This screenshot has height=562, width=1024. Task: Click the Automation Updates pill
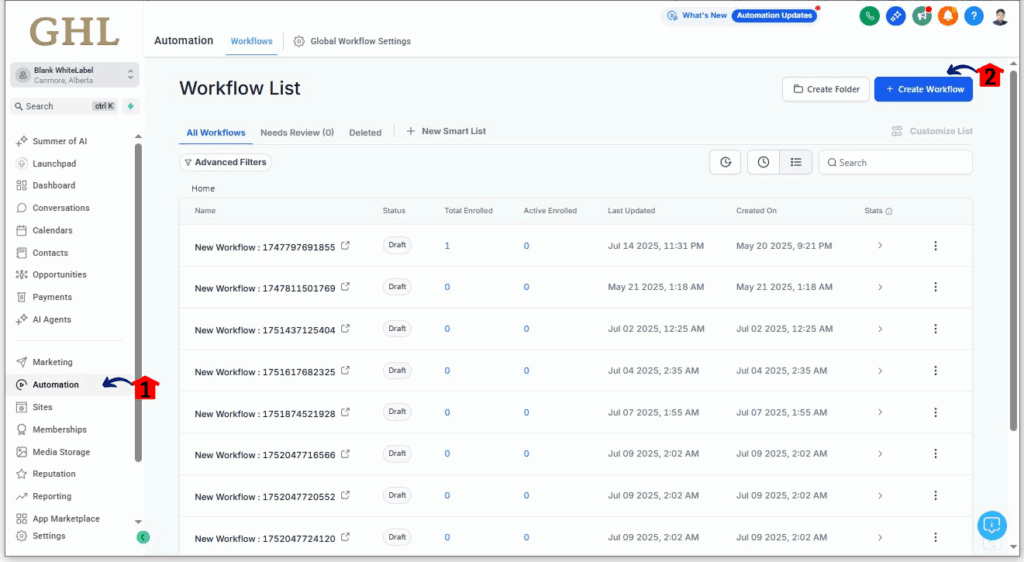click(775, 16)
